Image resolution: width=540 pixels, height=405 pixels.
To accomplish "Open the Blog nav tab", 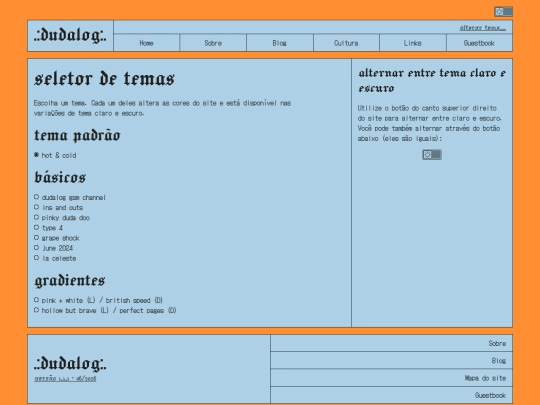I will pyautogui.click(x=280, y=43).
